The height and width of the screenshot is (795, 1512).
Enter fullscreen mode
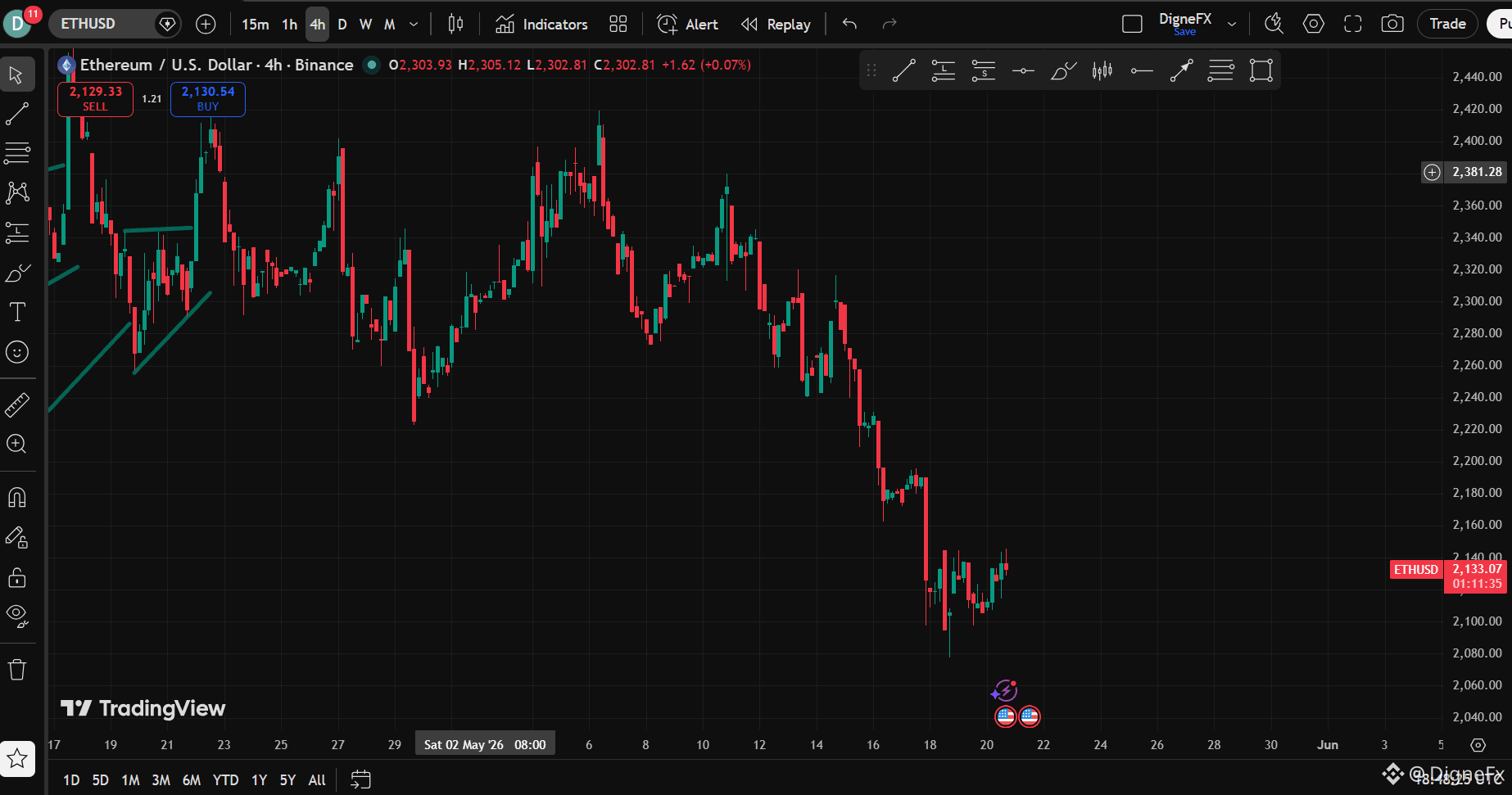coord(1353,25)
